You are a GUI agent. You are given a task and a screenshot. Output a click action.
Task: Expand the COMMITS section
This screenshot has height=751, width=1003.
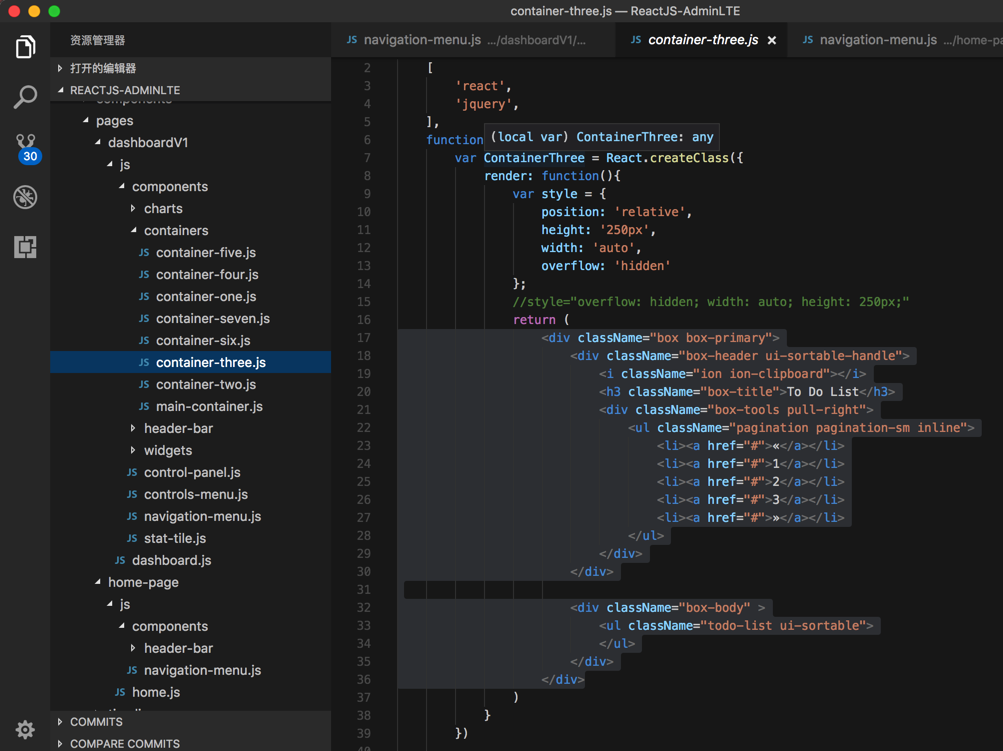point(96,722)
